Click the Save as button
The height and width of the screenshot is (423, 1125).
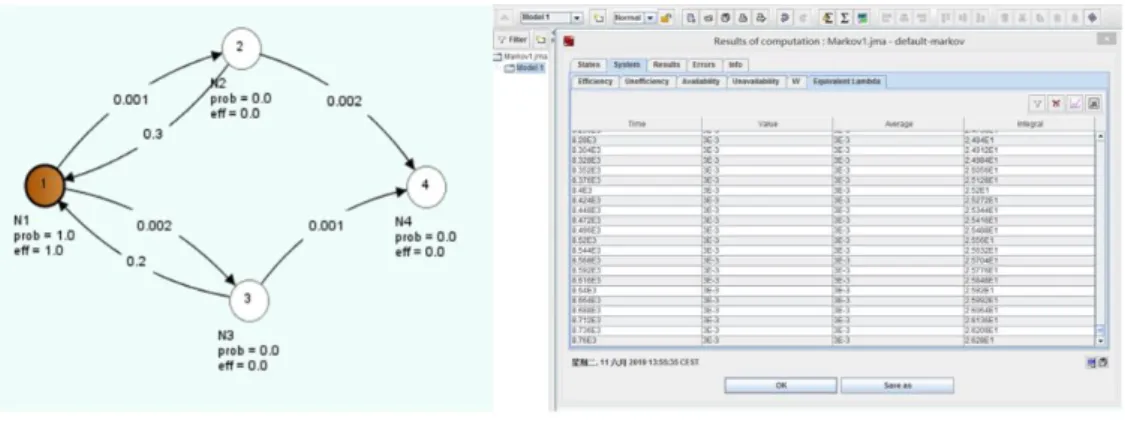pyautogui.click(x=897, y=385)
